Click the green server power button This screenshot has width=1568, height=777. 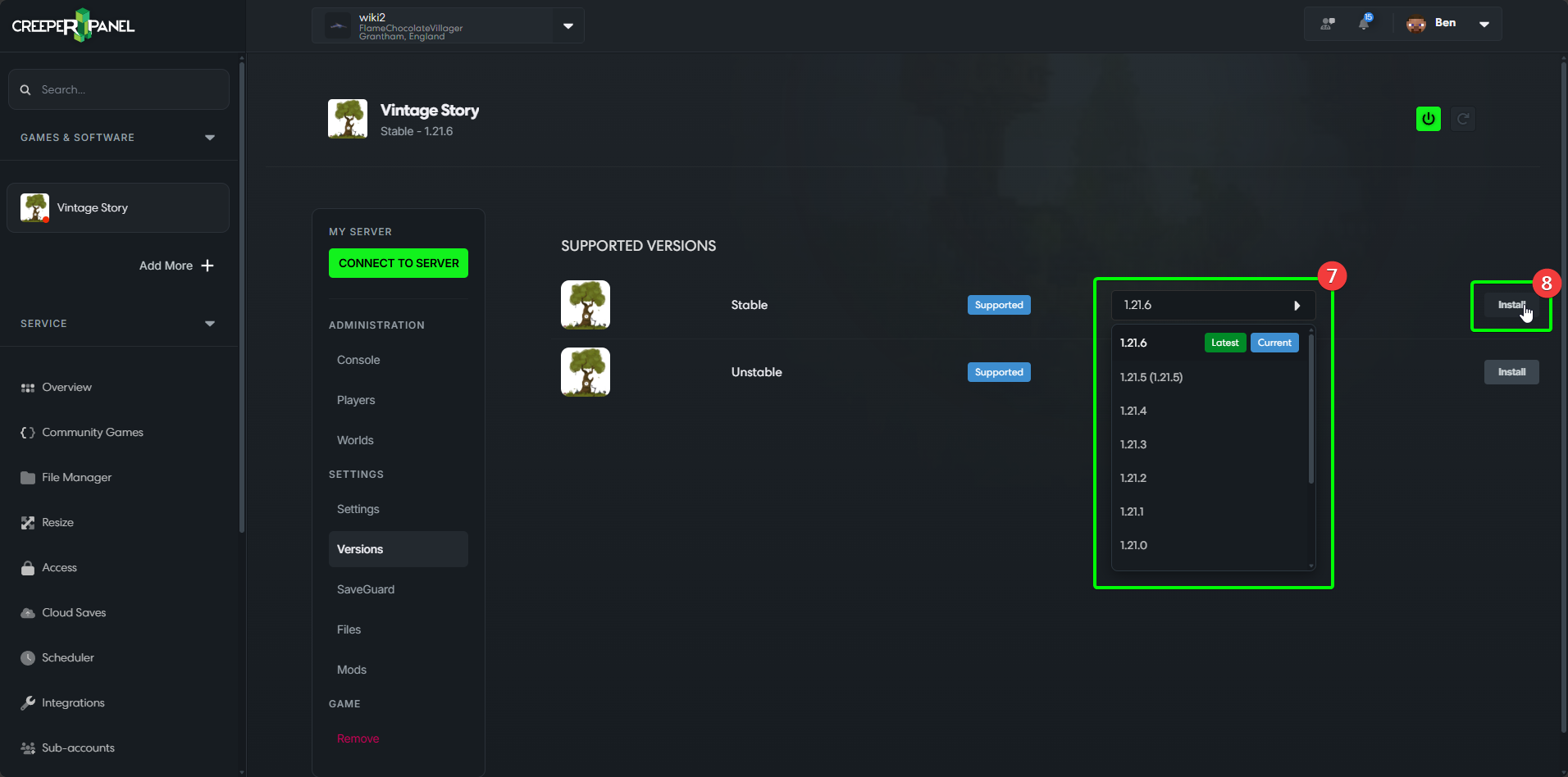coord(1428,119)
